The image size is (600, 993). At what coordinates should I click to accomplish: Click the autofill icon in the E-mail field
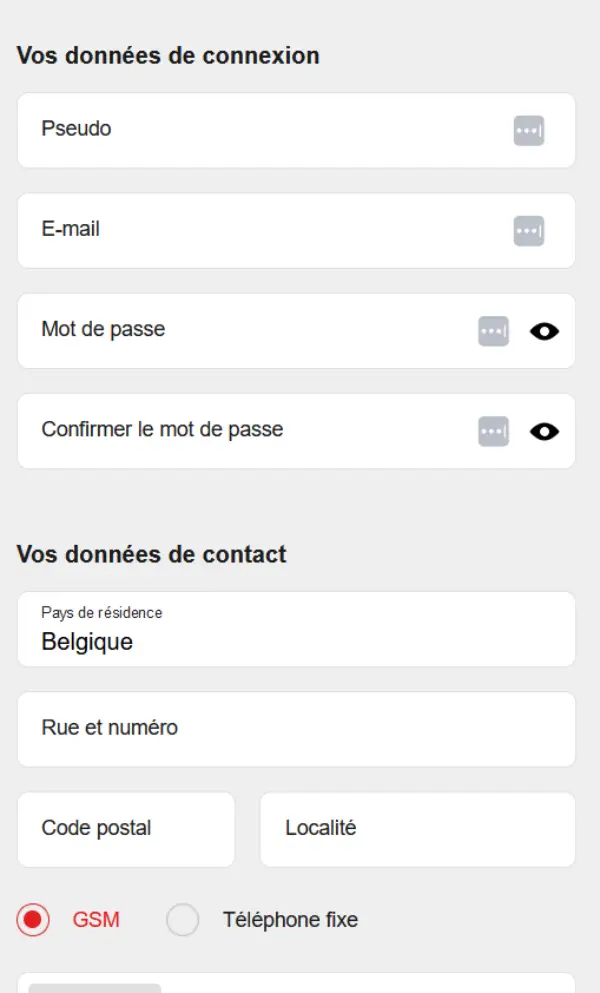[x=528, y=230]
